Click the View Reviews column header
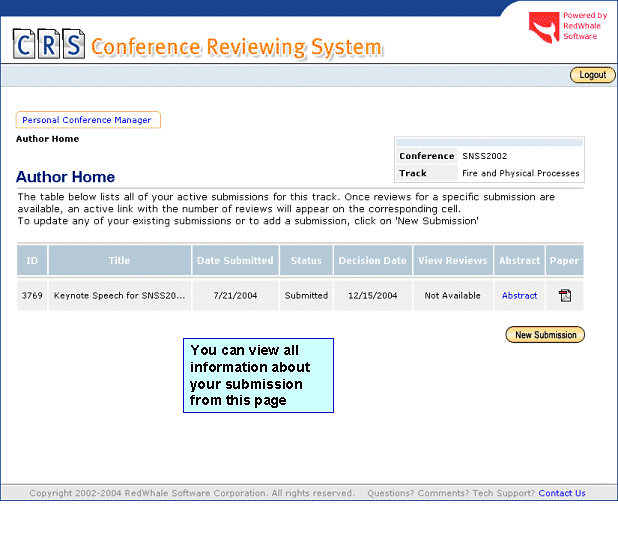This screenshot has width=618, height=534. (x=453, y=261)
